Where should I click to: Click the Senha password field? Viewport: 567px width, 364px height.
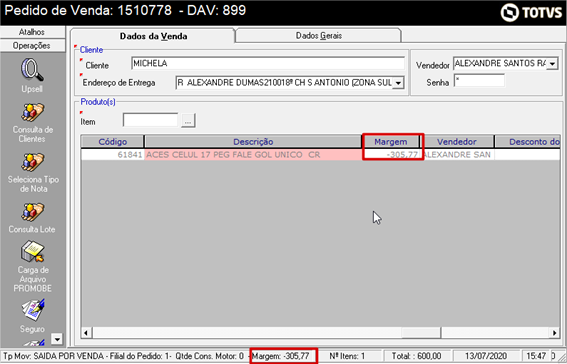479,81
